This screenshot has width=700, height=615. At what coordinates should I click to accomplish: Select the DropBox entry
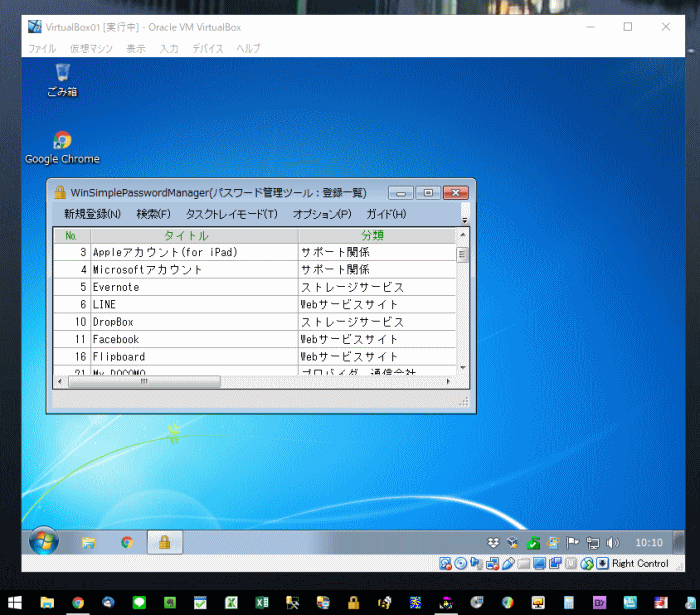click(x=254, y=322)
